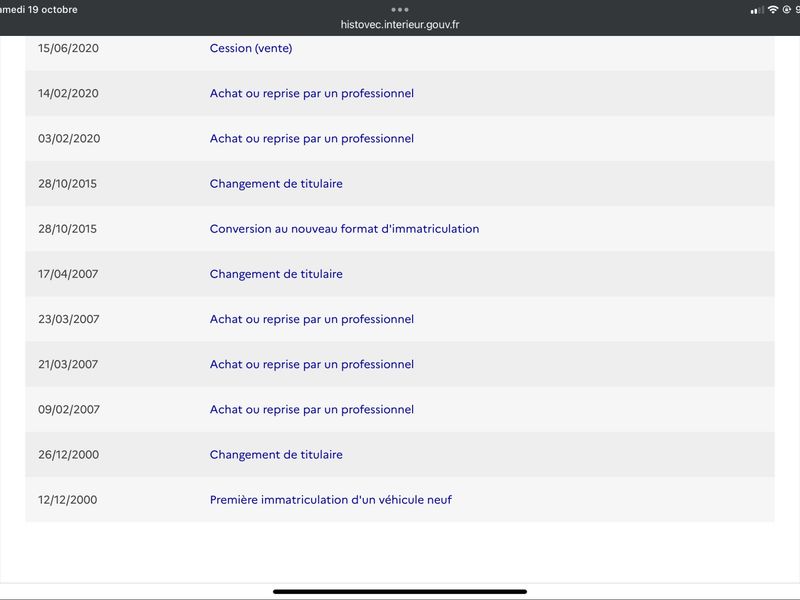Select 14/02/2020 Achat ou reprise par un professionnel
Image resolution: width=800 pixels, height=600 pixels.
pos(399,93)
